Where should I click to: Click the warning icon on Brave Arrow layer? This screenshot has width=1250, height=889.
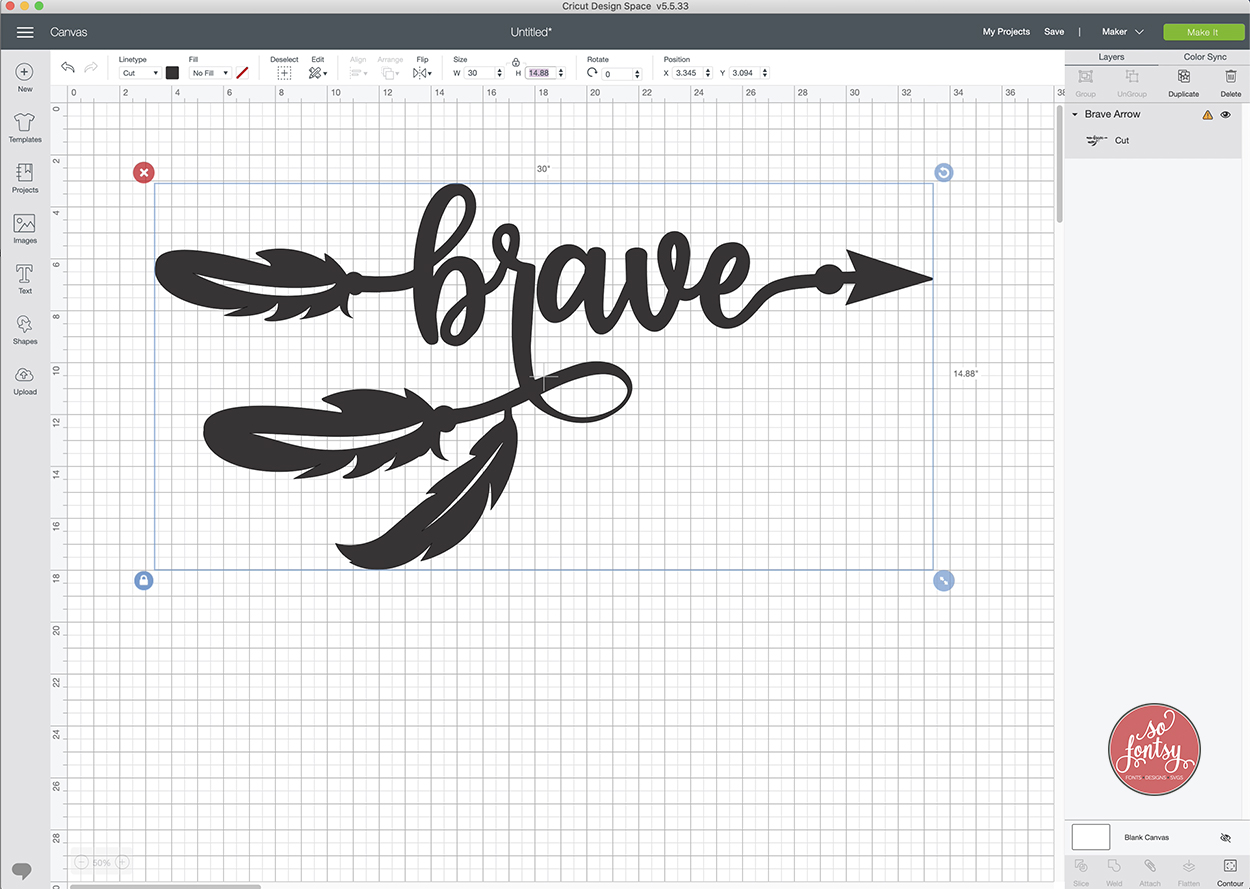[1208, 115]
